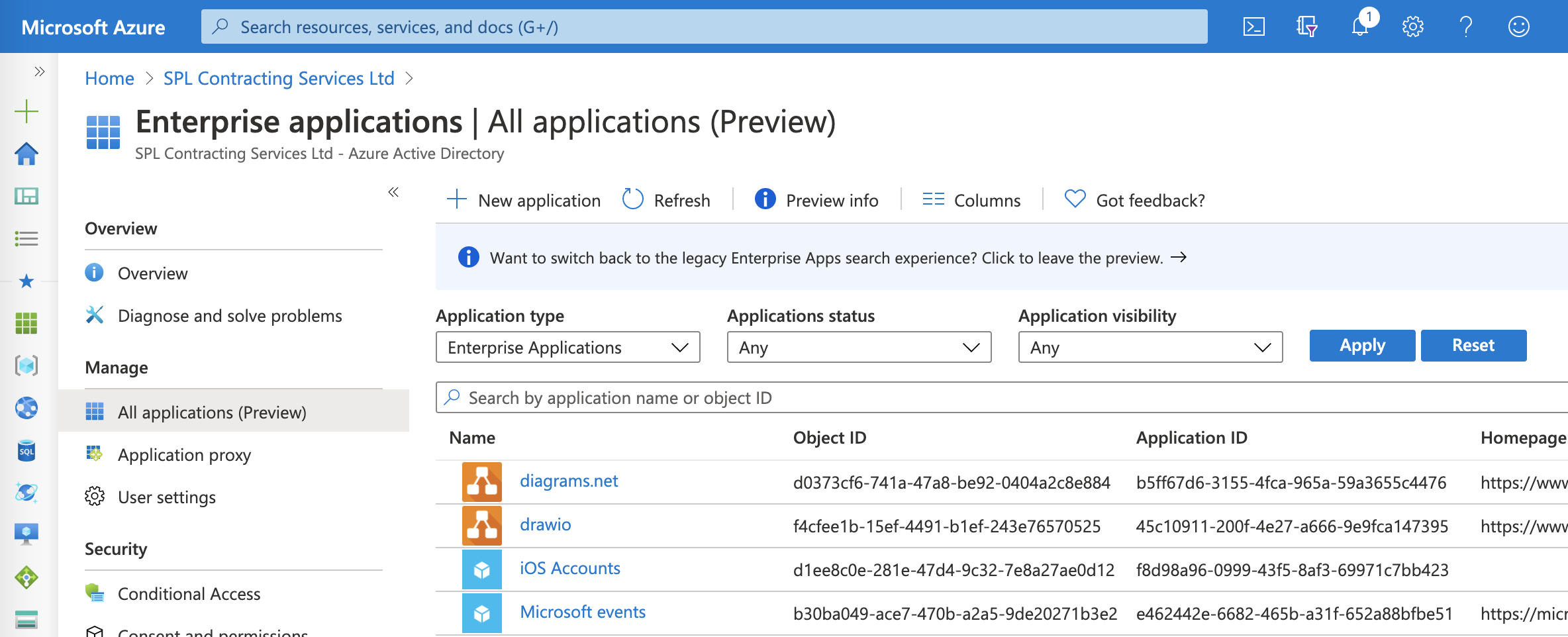This screenshot has width=1568, height=637.
Task: Open SPL Contracting Services Ltd breadcrumb
Action: point(279,78)
